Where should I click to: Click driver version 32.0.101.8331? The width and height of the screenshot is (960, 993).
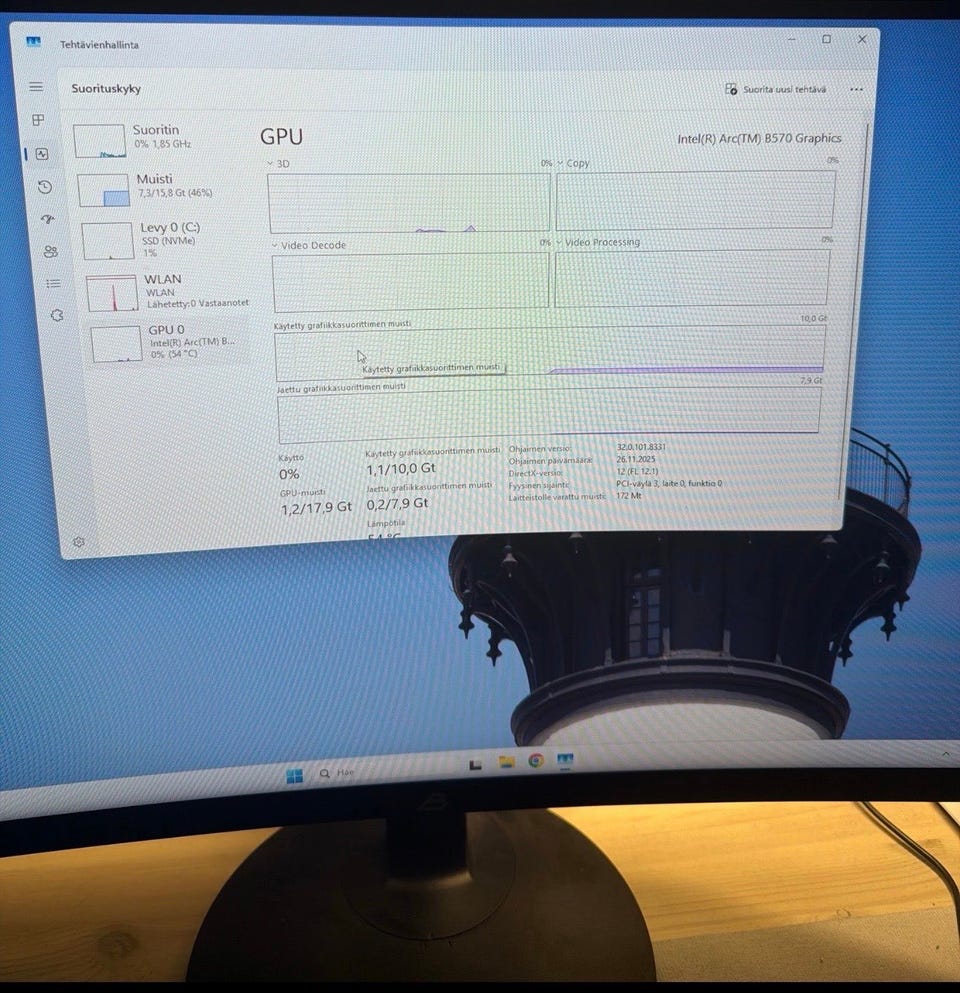tap(641, 447)
